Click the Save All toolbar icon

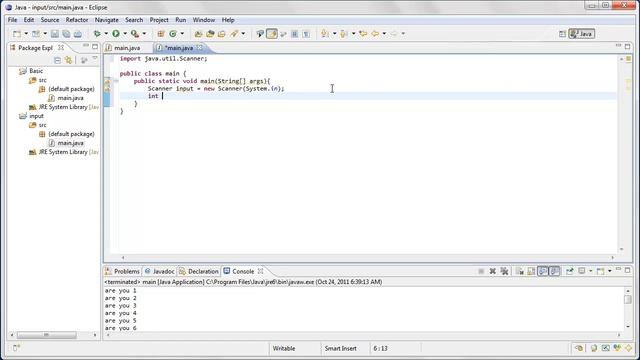[x=66, y=34]
